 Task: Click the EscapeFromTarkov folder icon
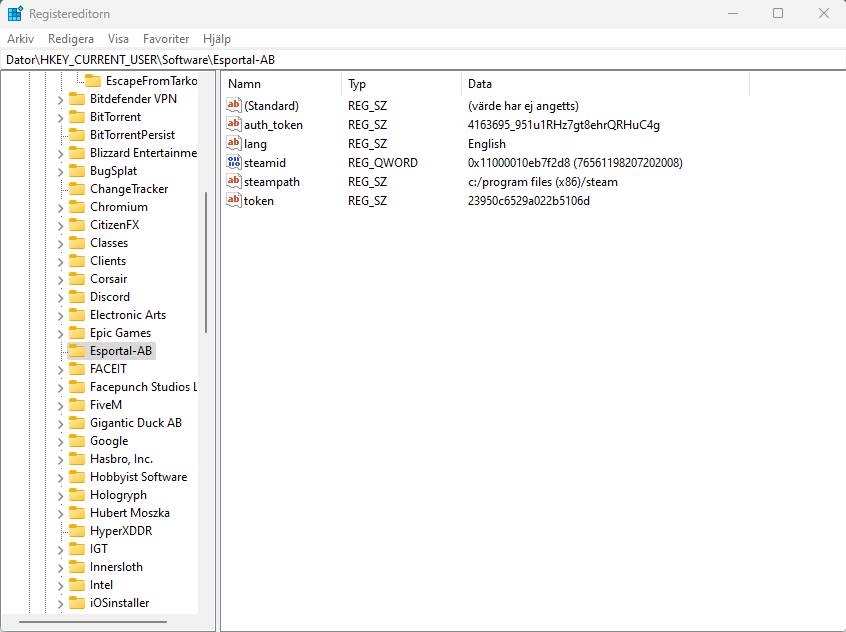[93, 80]
